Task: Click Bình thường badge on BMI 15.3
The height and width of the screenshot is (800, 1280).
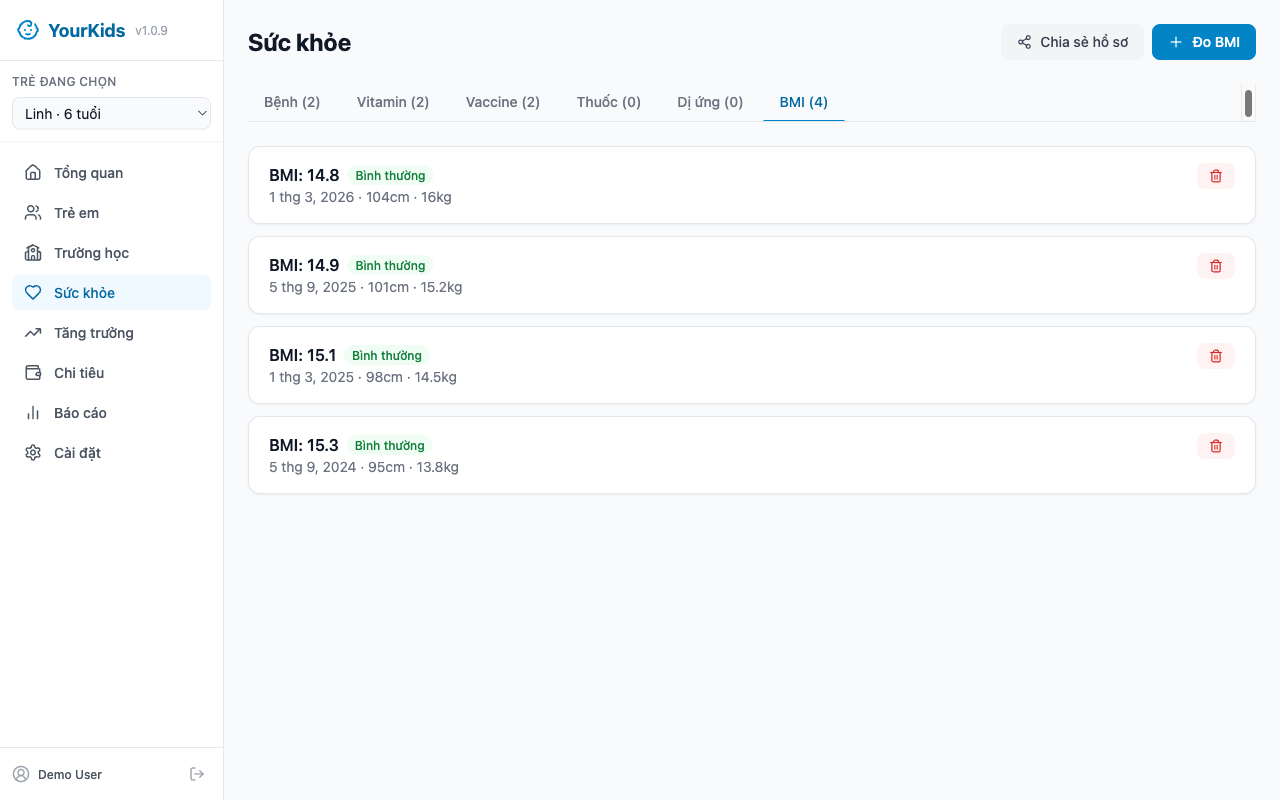Action: [389, 446]
